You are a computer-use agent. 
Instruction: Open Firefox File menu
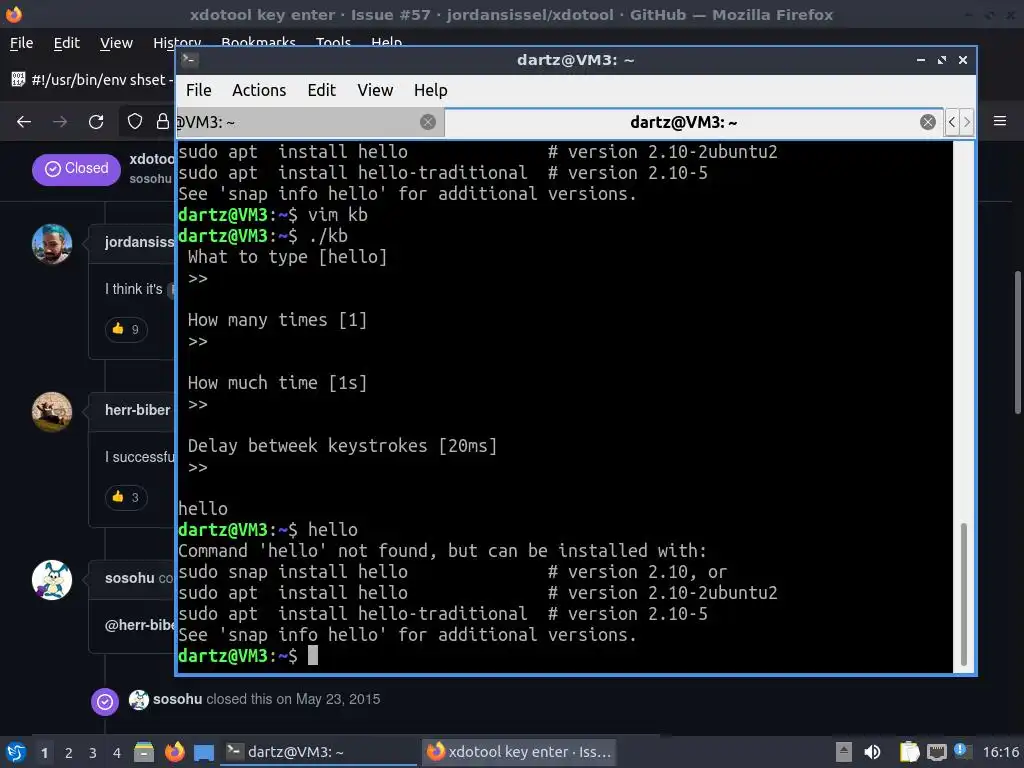[x=22, y=43]
